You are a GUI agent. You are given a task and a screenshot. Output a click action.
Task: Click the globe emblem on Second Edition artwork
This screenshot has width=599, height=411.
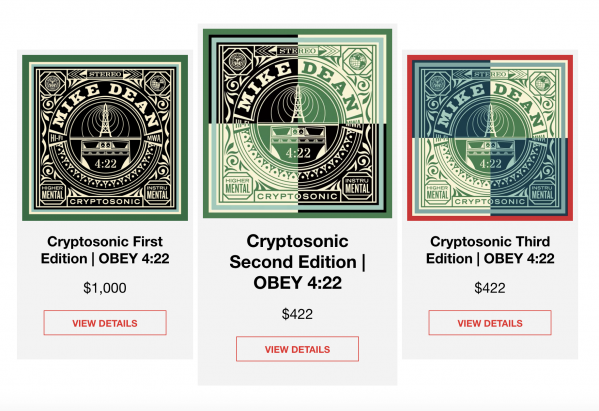358,60
